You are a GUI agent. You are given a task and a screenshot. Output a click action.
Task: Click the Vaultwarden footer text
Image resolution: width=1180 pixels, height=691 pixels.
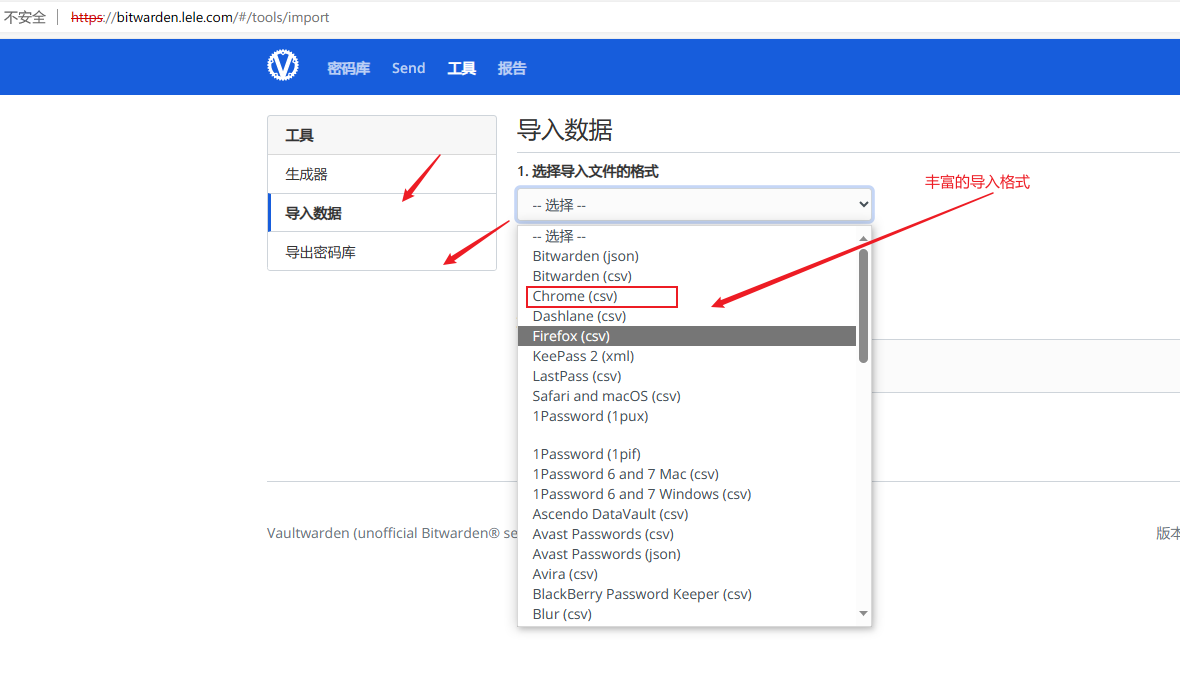click(x=392, y=533)
